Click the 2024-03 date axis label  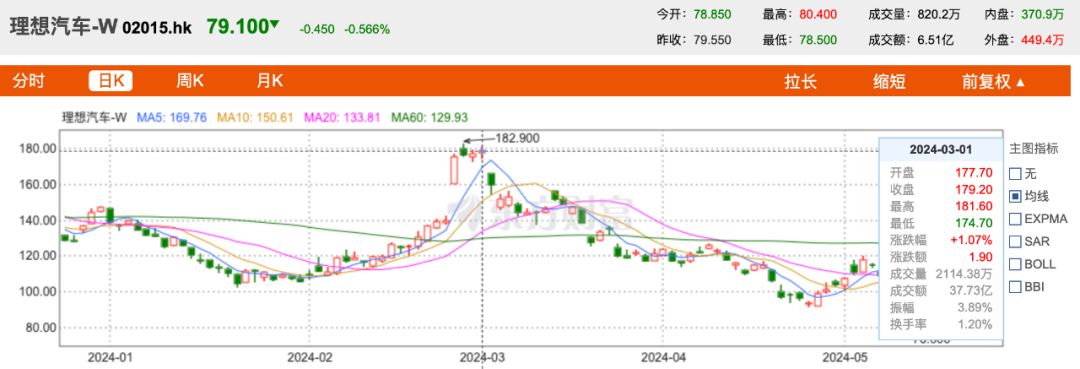click(482, 357)
